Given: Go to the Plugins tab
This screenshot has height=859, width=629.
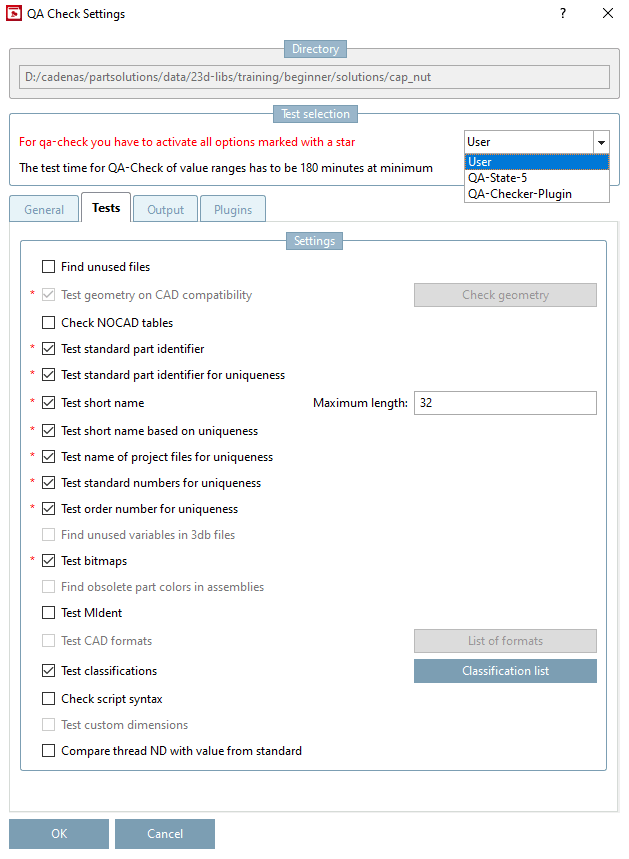Looking at the screenshot, I should (232, 208).
